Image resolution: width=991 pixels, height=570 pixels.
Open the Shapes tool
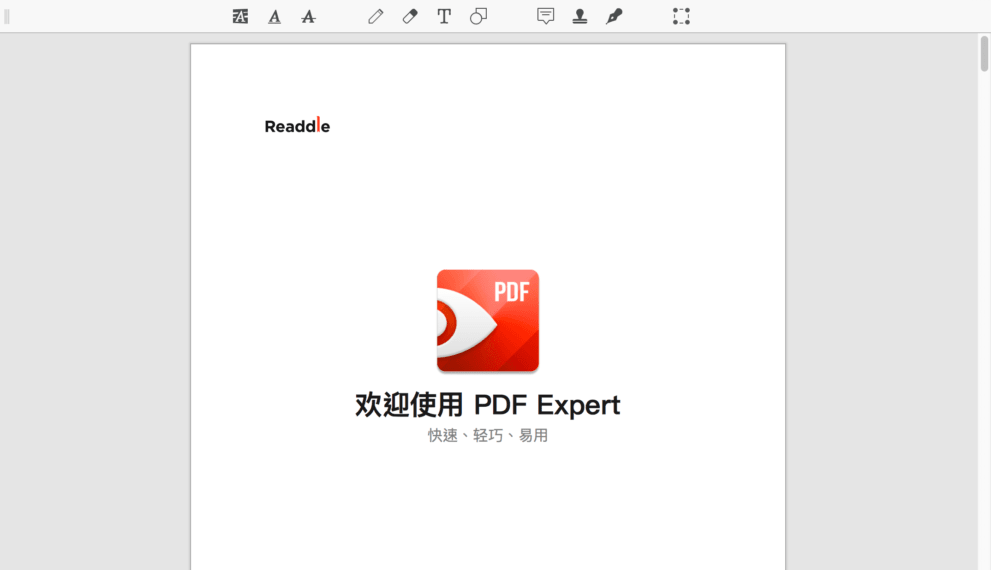[478, 16]
